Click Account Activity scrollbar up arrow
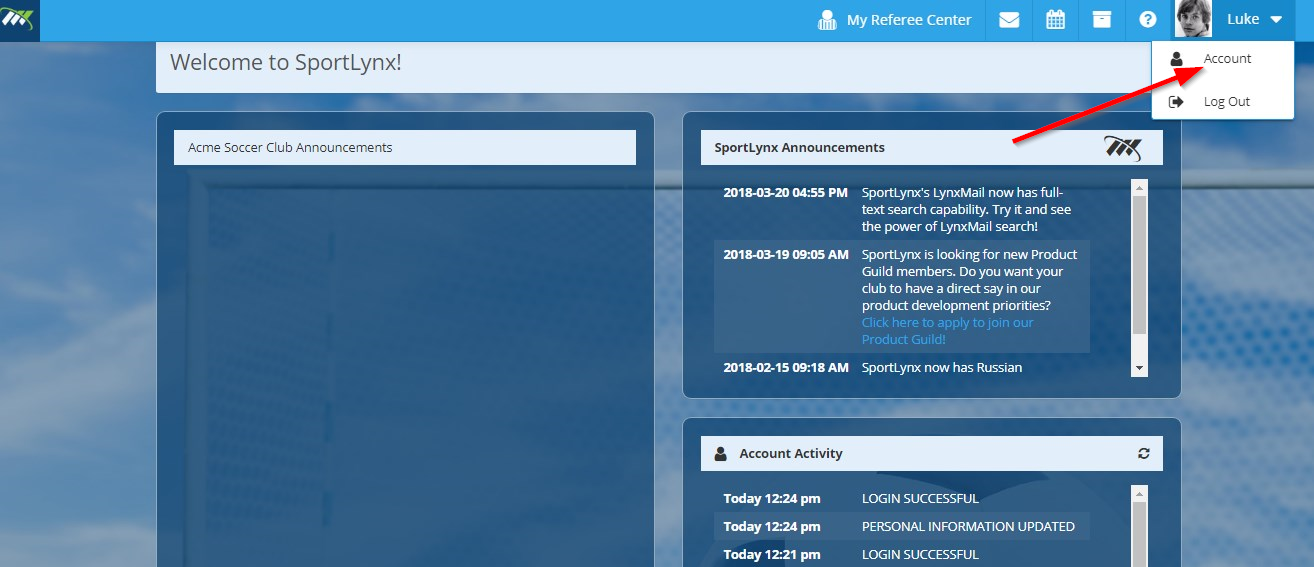Image resolution: width=1314 pixels, height=567 pixels. pos(1139,493)
